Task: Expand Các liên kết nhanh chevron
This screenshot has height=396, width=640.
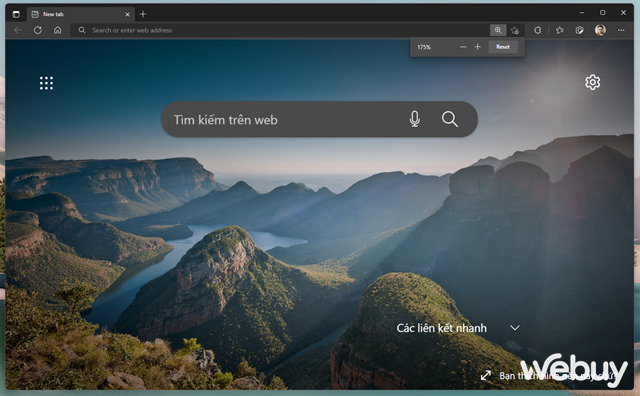Action: point(515,328)
